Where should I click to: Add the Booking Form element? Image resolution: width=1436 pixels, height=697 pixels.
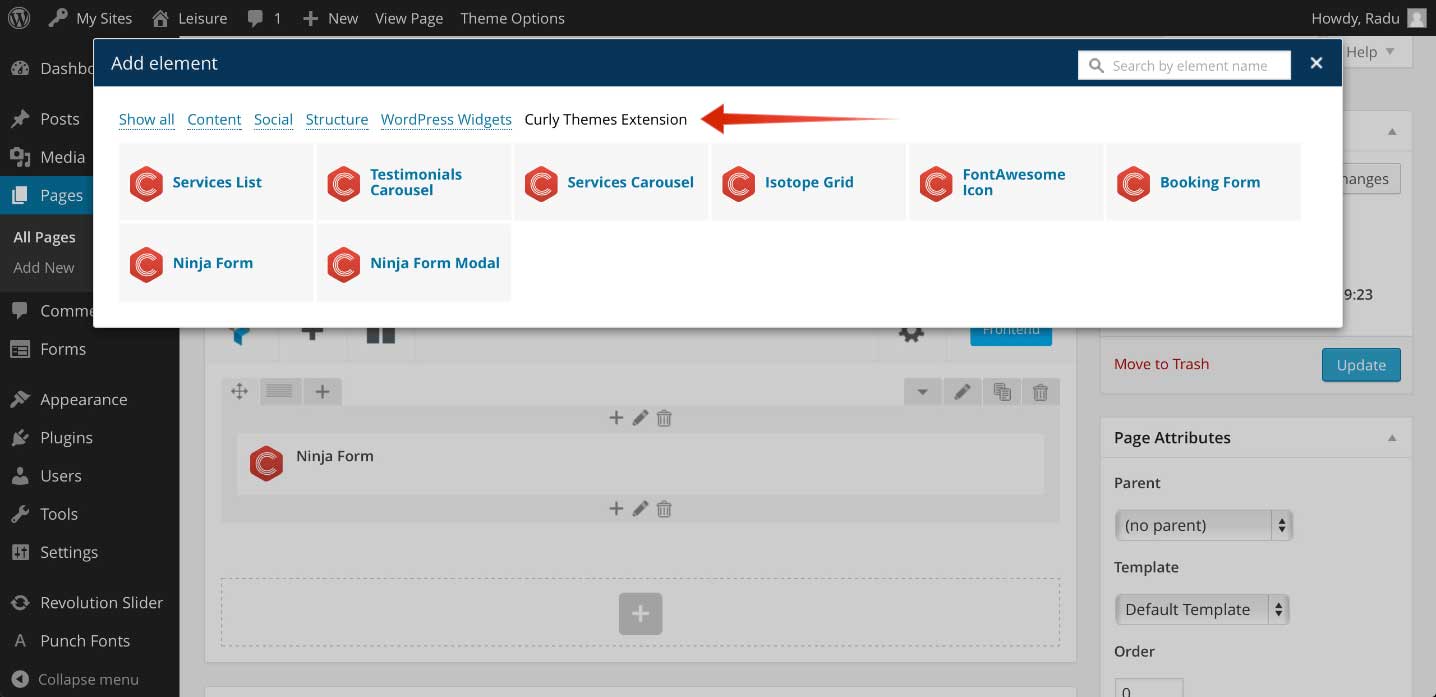point(1203,182)
